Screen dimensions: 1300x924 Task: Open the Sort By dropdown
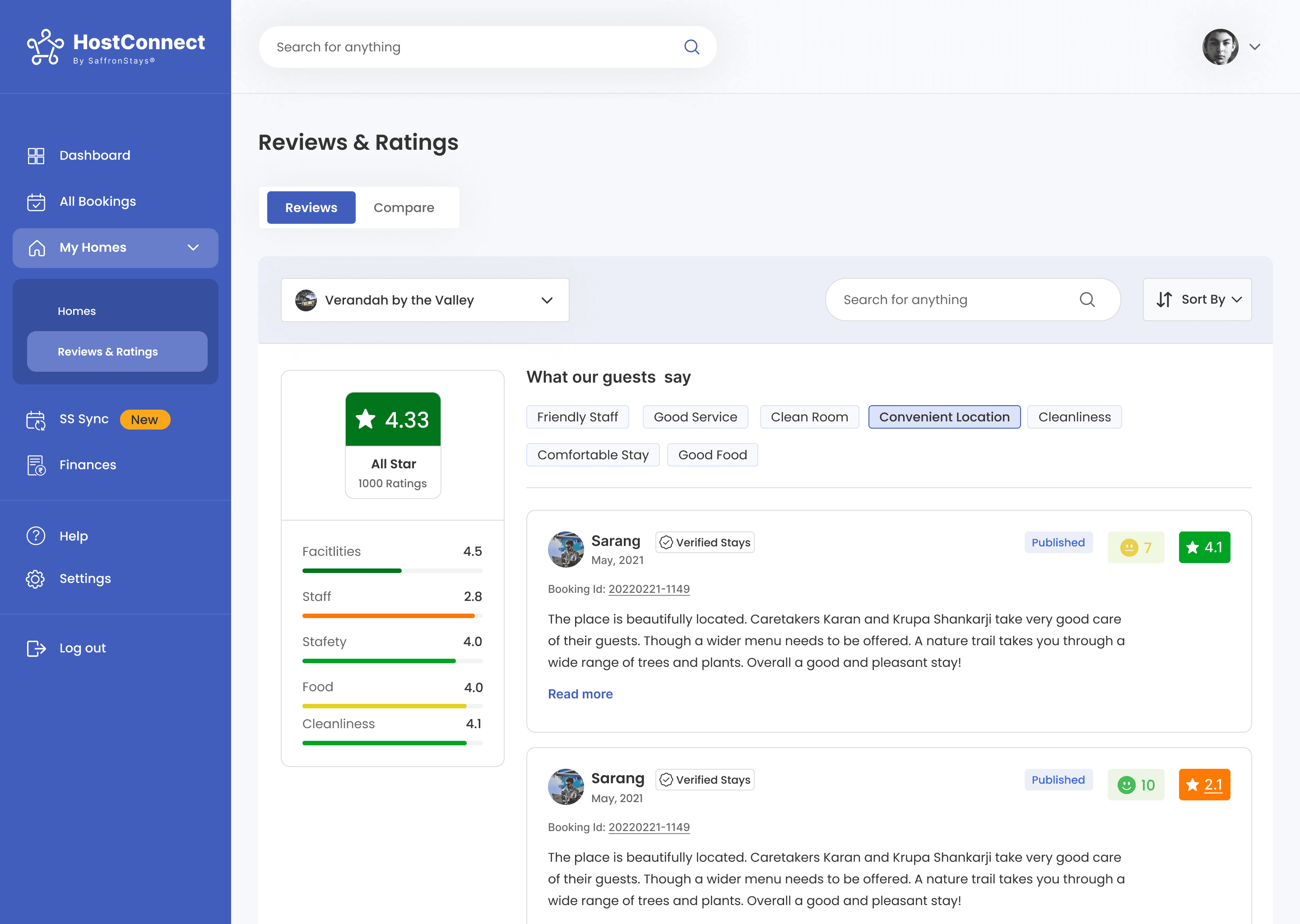pyautogui.click(x=1197, y=299)
